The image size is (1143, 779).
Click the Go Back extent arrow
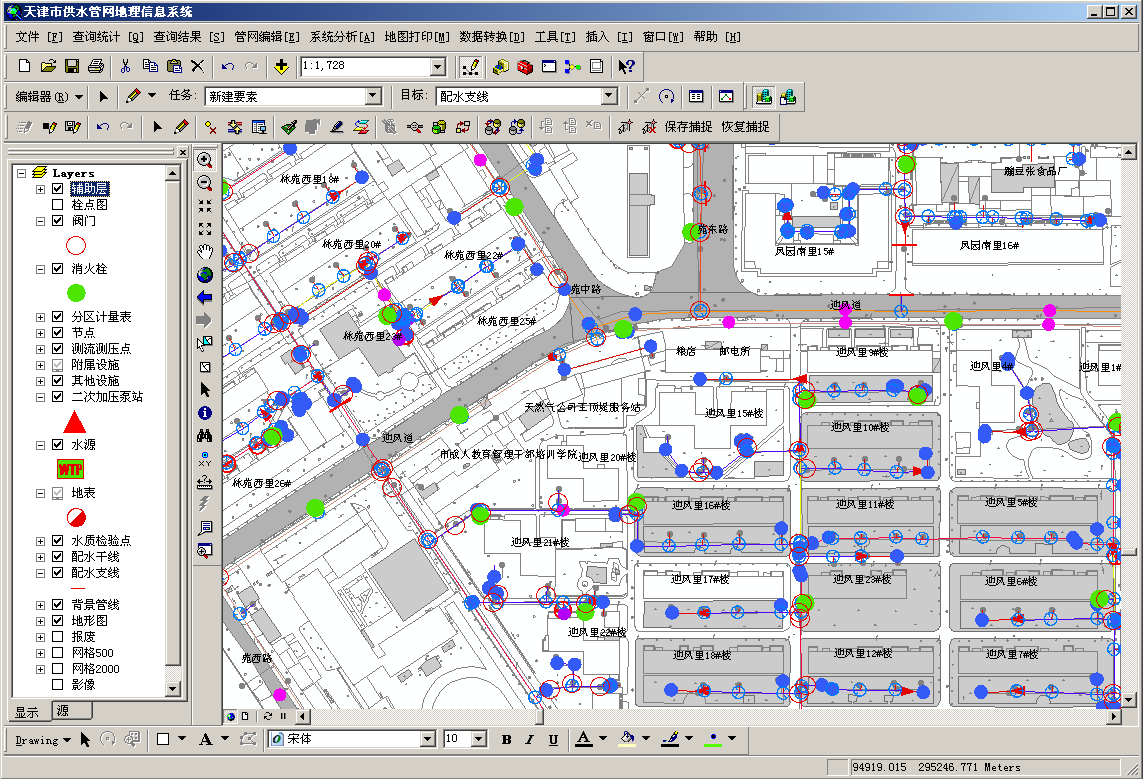pos(205,297)
